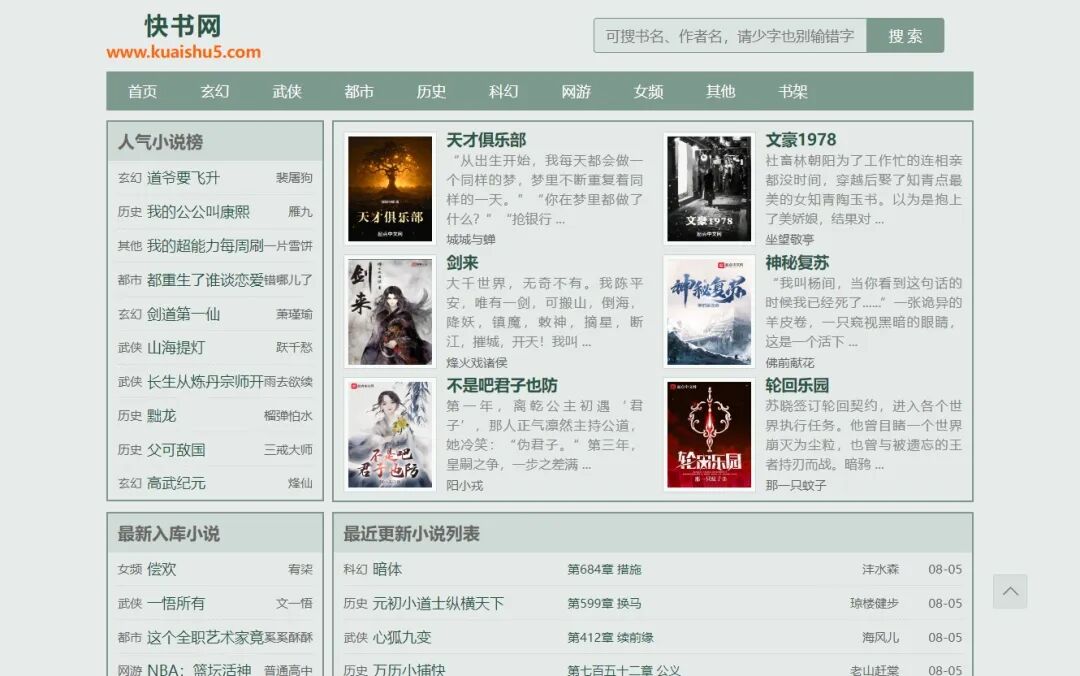Open the 玄幻 category in navigation bar
This screenshot has width=1080, height=676.
215,92
